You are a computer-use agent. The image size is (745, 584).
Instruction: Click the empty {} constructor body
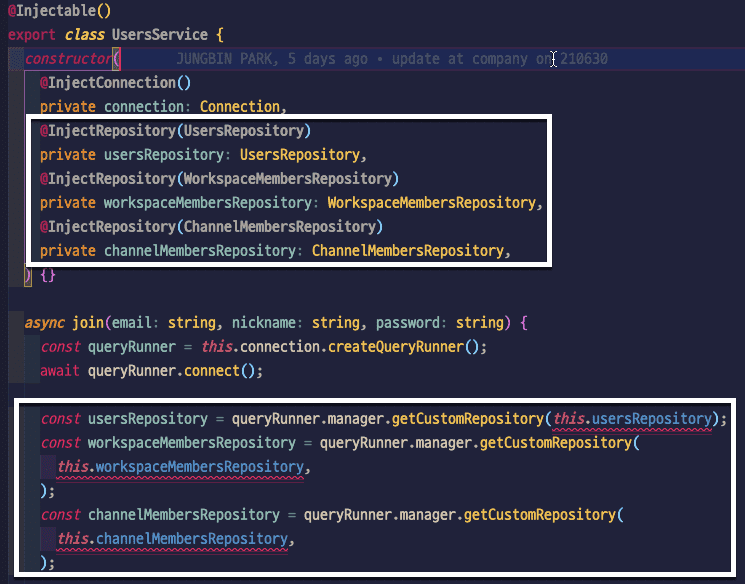48,275
